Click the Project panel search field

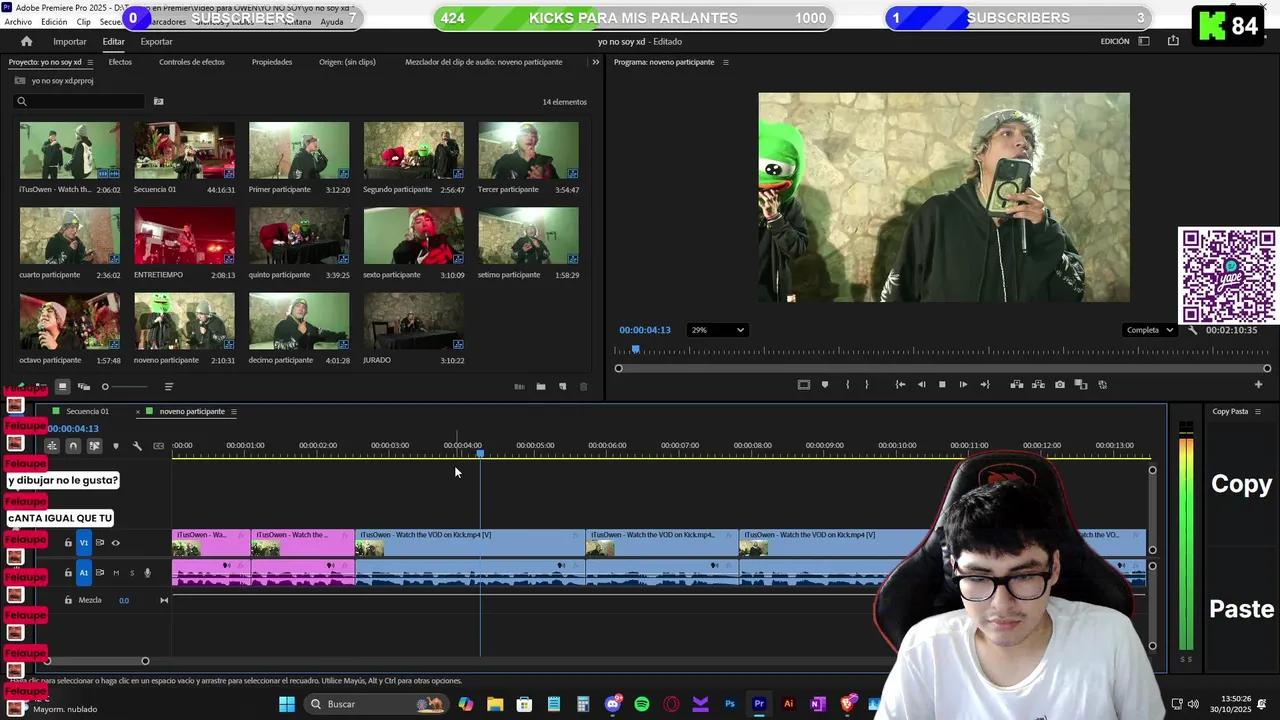(80, 101)
